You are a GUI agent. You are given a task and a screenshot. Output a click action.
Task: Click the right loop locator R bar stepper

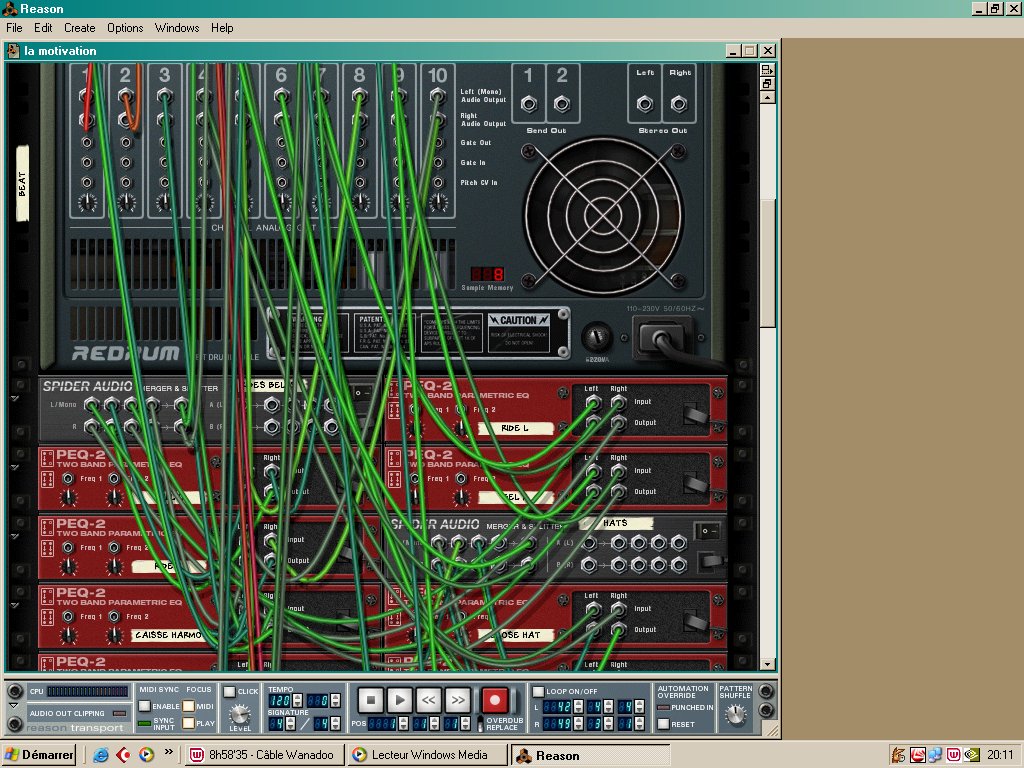tap(578, 724)
